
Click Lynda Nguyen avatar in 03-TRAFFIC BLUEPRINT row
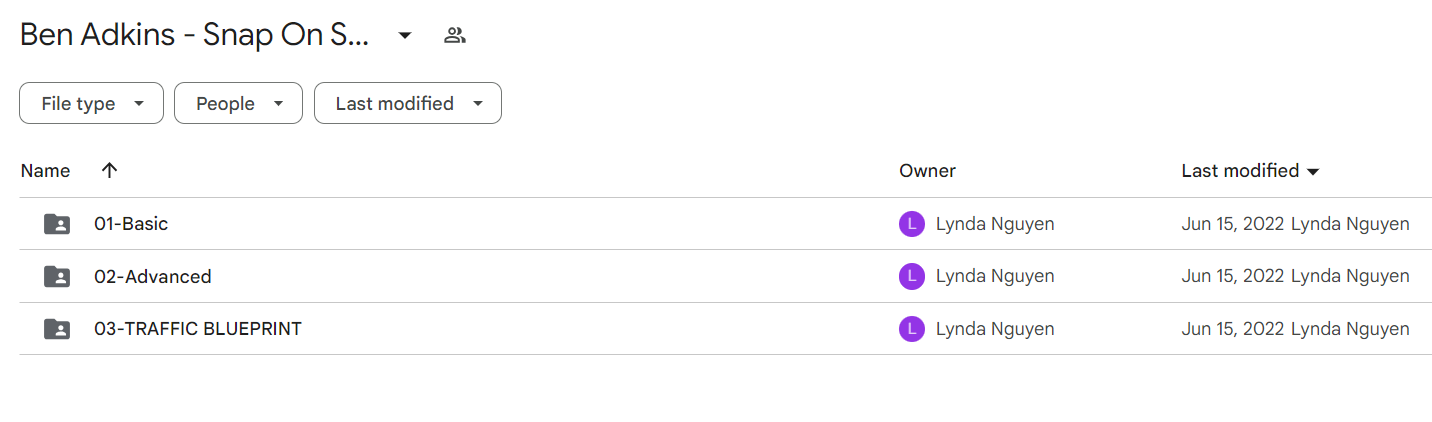912,328
